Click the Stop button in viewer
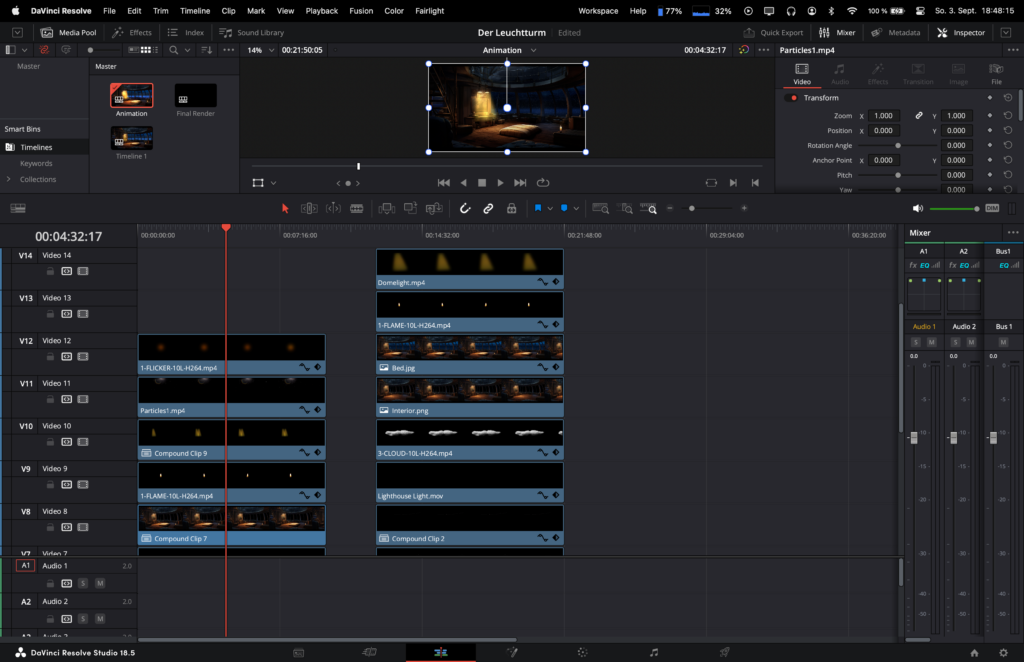Screen dimensions: 1024x662 pos(482,183)
